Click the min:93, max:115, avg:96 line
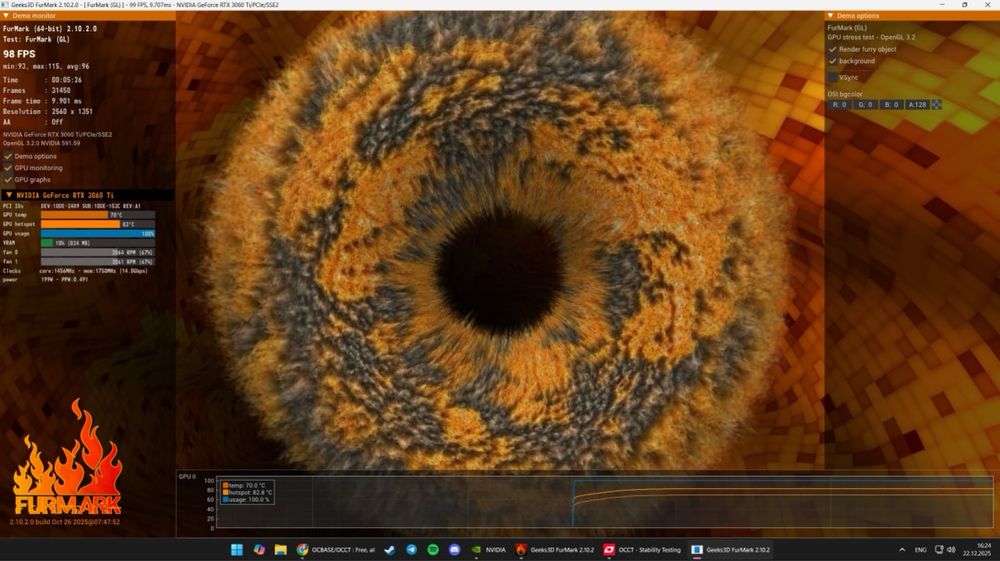 point(46,66)
